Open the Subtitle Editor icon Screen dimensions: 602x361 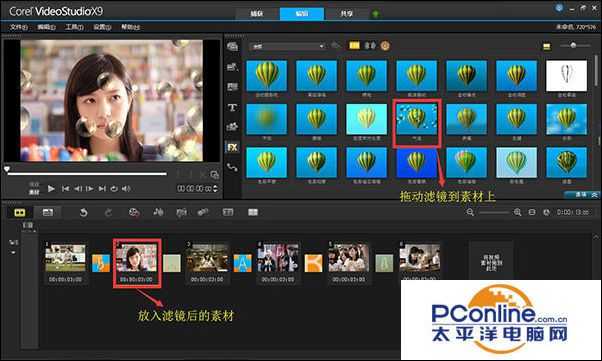(x=228, y=212)
